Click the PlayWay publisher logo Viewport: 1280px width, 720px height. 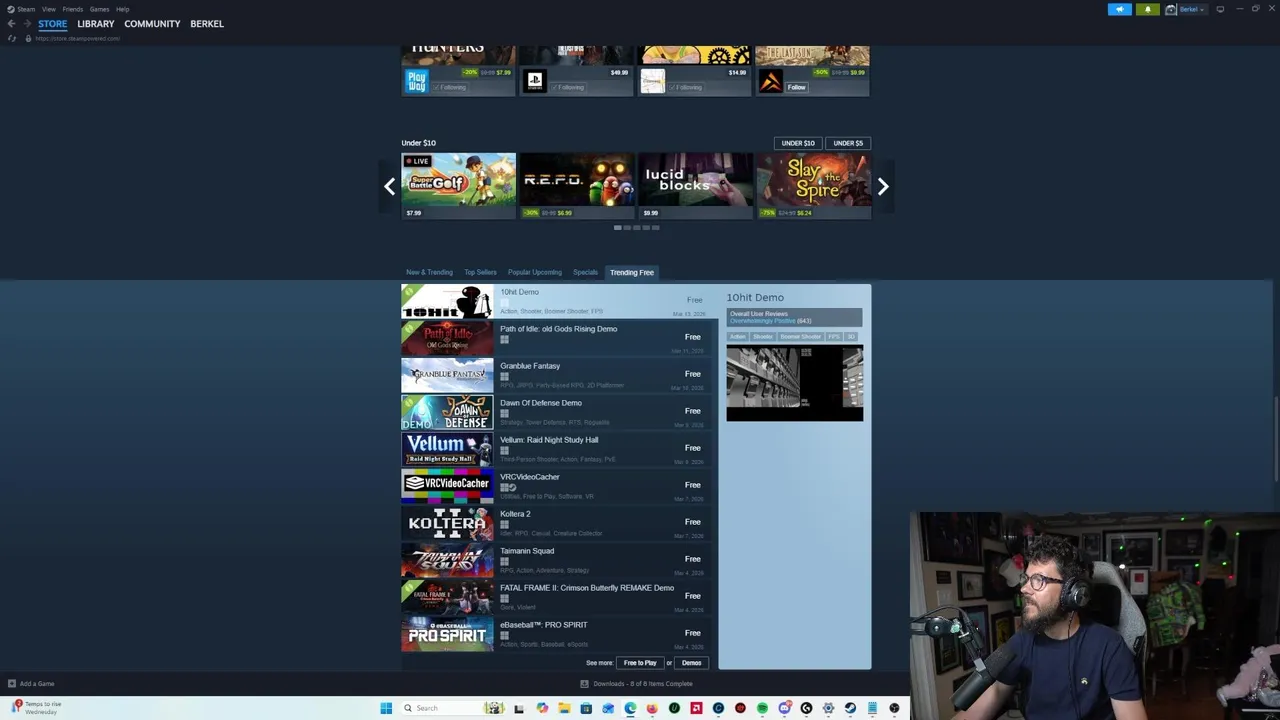[x=417, y=81]
